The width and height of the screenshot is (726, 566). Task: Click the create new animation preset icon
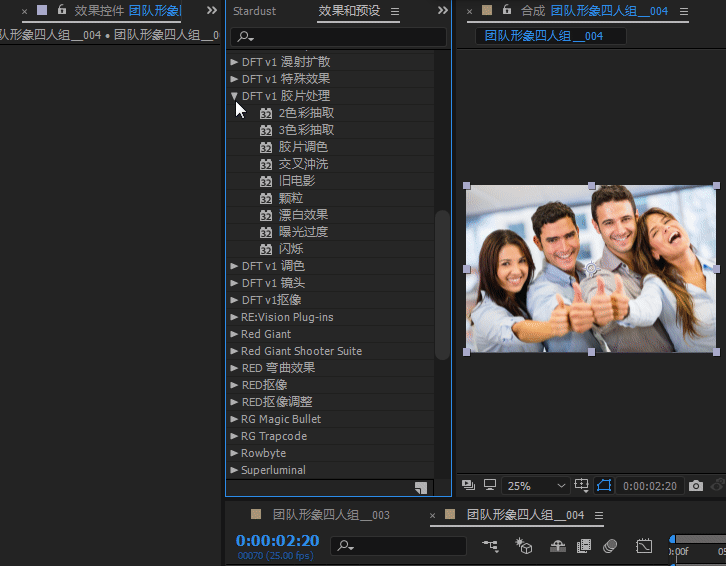(x=421, y=488)
